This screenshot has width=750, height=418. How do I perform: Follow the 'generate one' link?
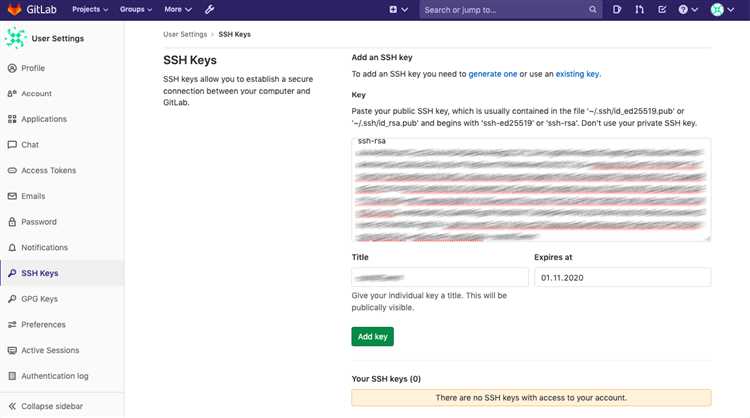(x=493, y=74)
